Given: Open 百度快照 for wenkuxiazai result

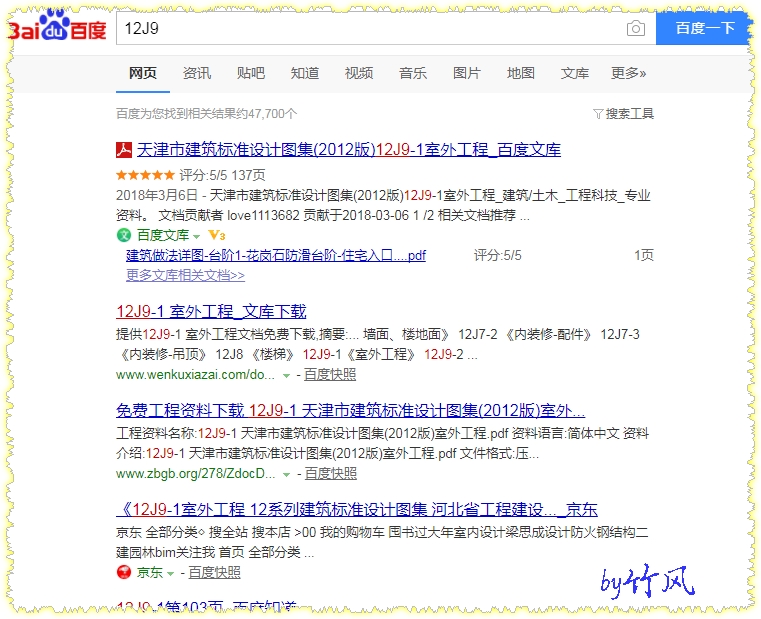Looking at the screenshot, I should (330, 375).
